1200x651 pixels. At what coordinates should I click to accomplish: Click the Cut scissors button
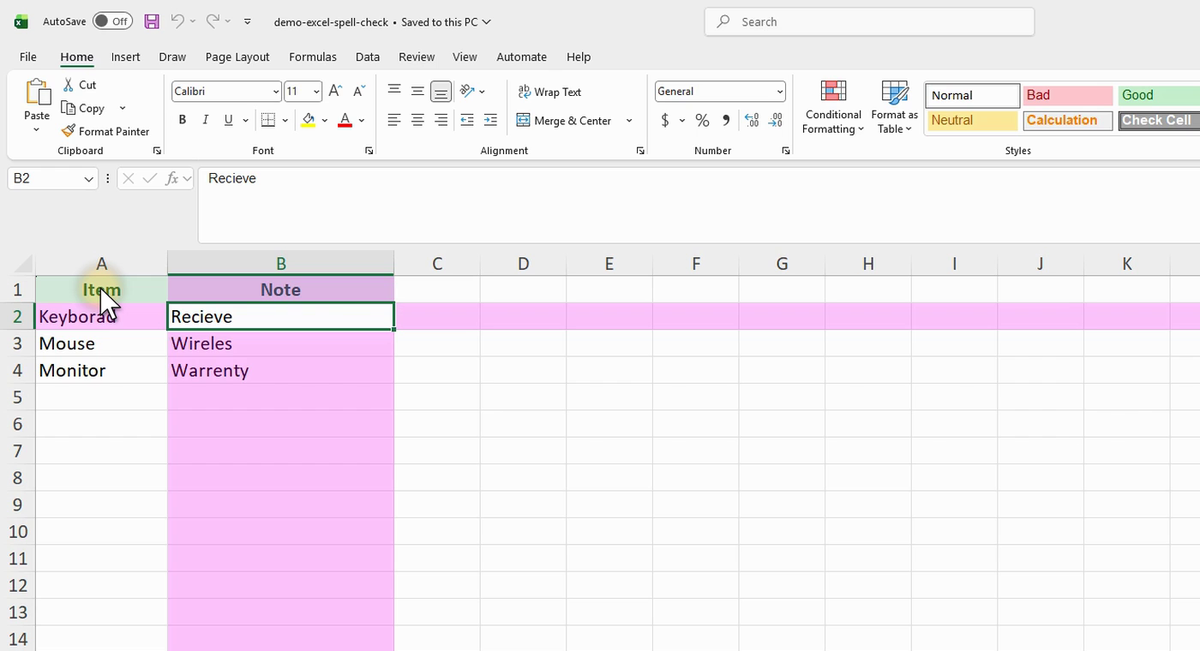coord(79,85)
